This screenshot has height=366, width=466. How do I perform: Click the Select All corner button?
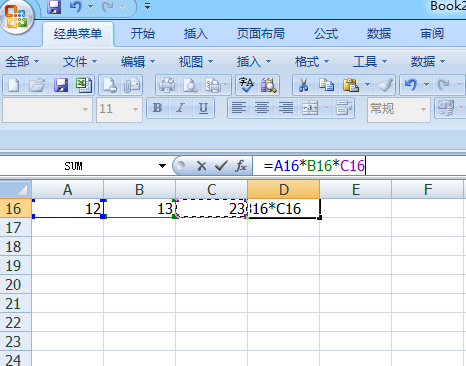16,189
